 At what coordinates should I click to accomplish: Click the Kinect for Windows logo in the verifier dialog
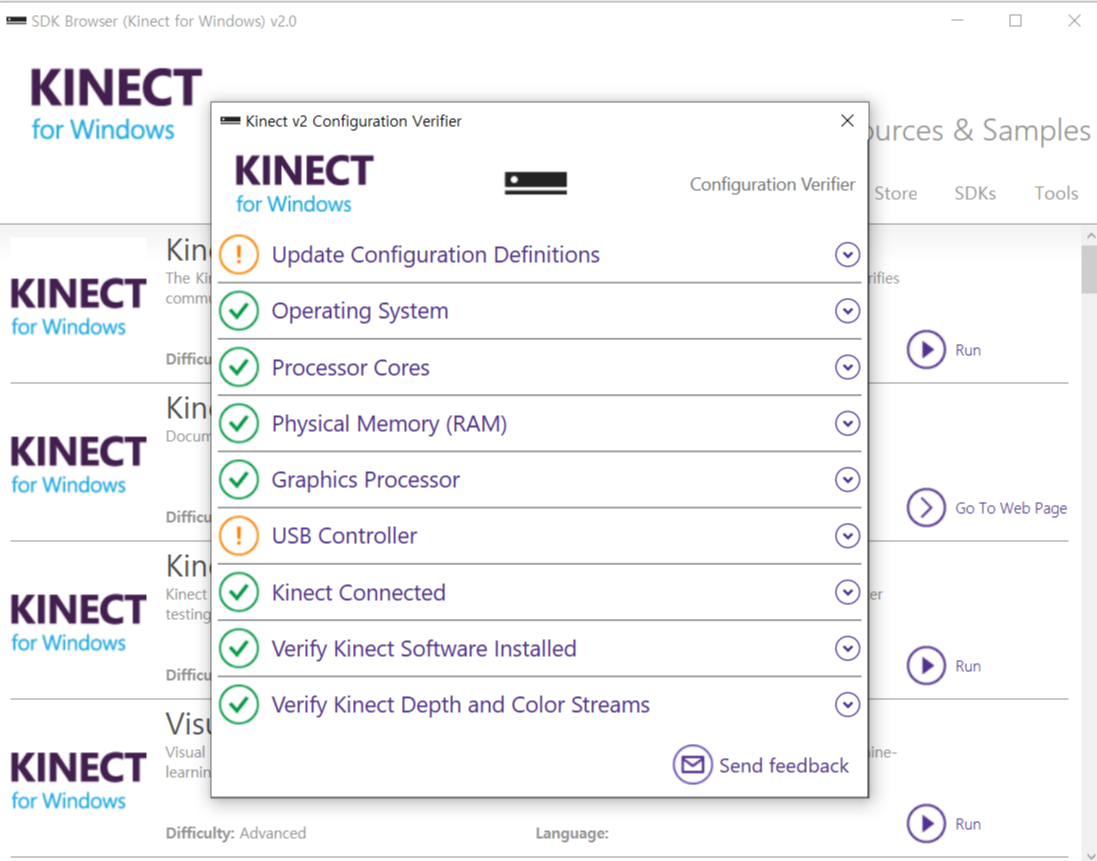304,184
